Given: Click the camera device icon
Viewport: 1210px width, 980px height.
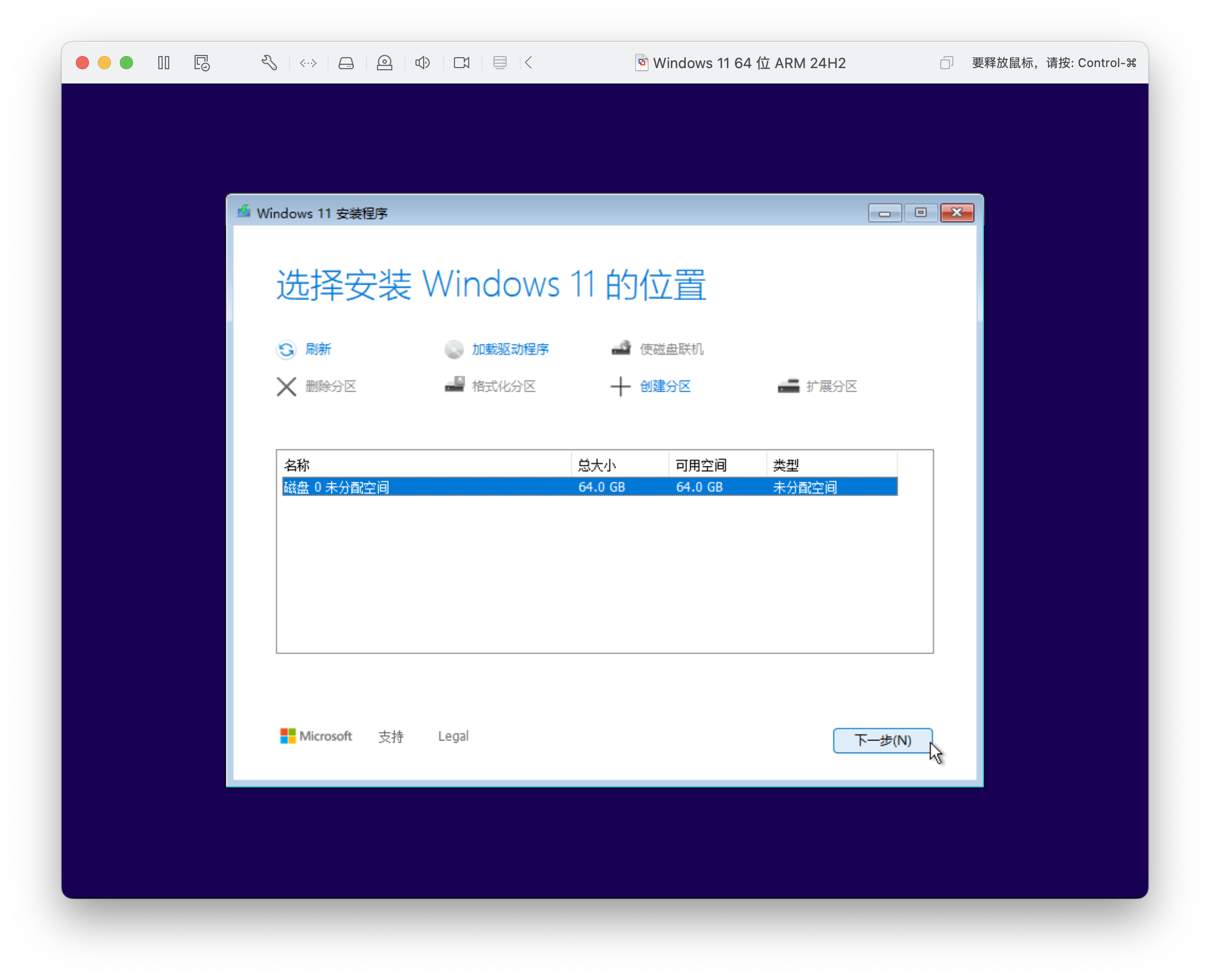Looking at the screenshot, I should [461, 63].
